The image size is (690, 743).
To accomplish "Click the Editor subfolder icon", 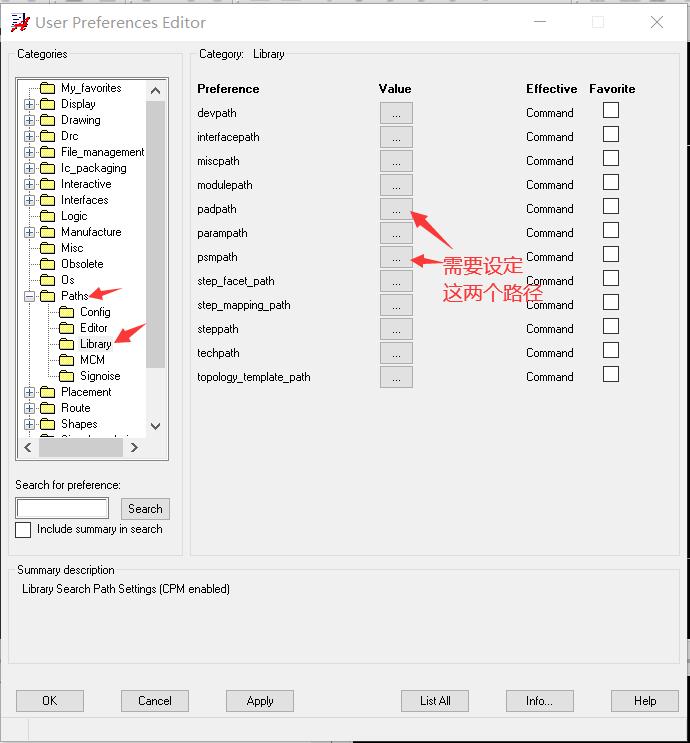I will 66,328.
